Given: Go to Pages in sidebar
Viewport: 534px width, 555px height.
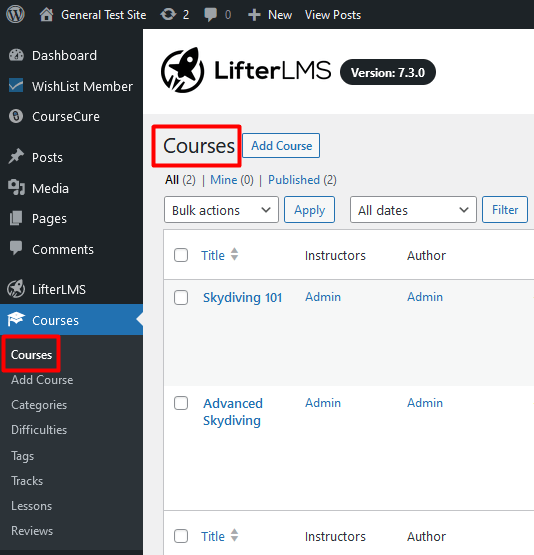Looking at the screenshot, I should coord(49,219).
